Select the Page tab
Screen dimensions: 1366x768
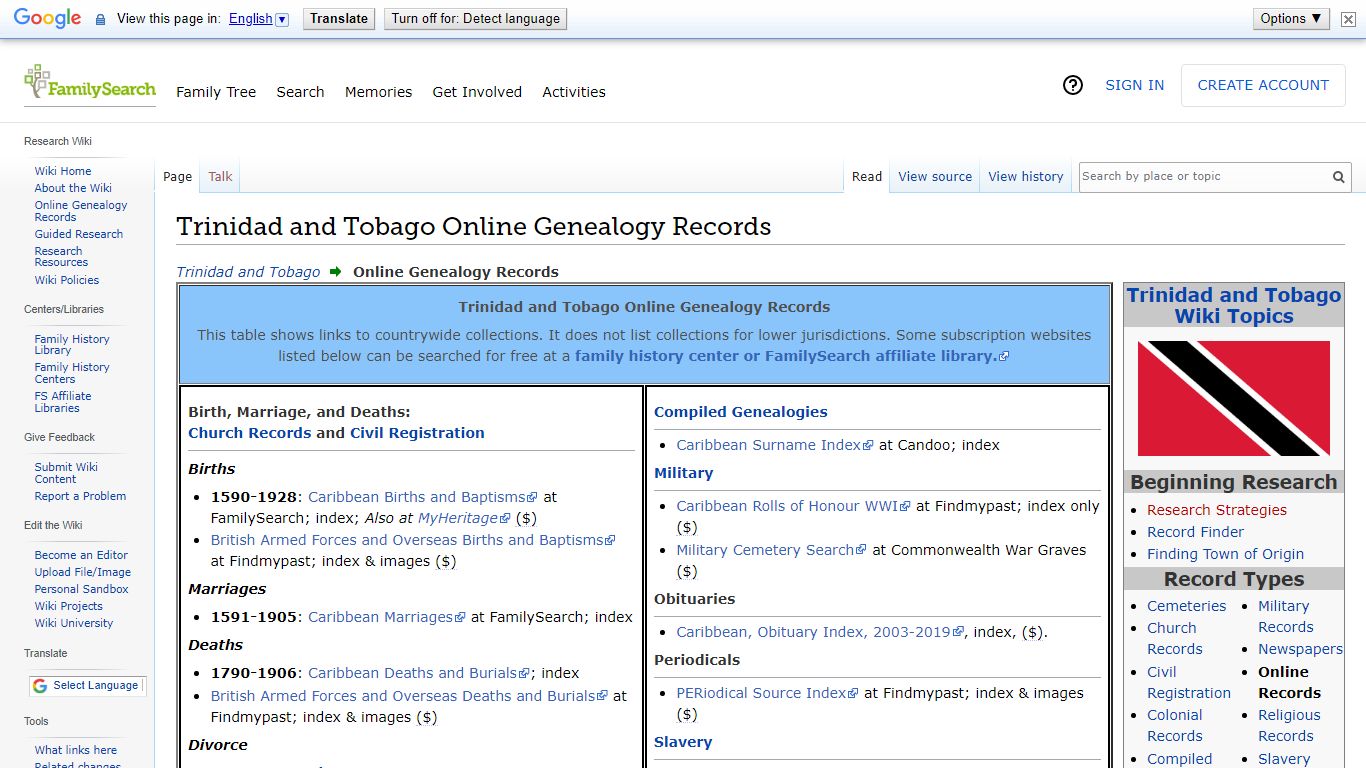point(177,177)
